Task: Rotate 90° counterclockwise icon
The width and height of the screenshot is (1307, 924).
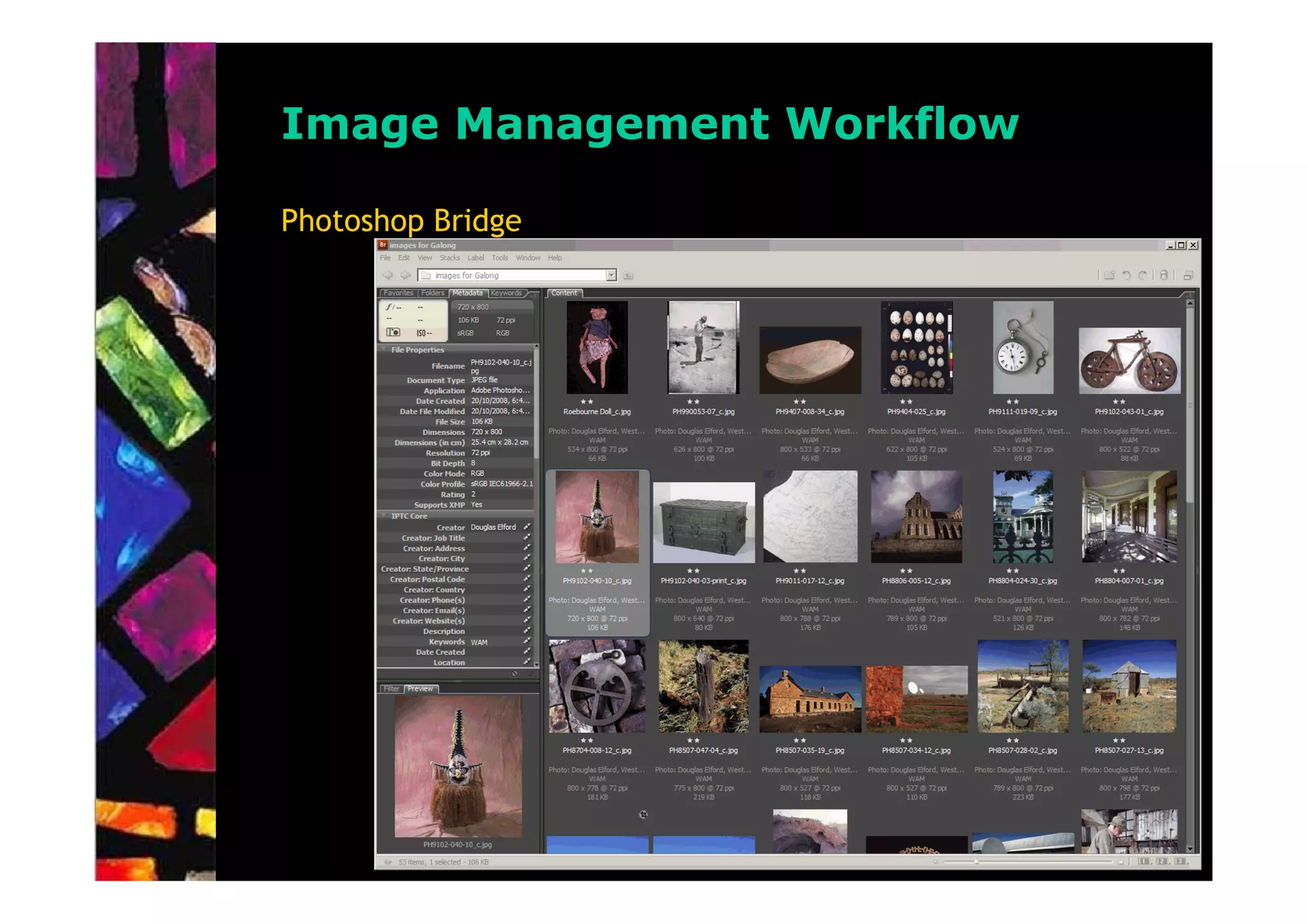Action: click(1126, 275)
